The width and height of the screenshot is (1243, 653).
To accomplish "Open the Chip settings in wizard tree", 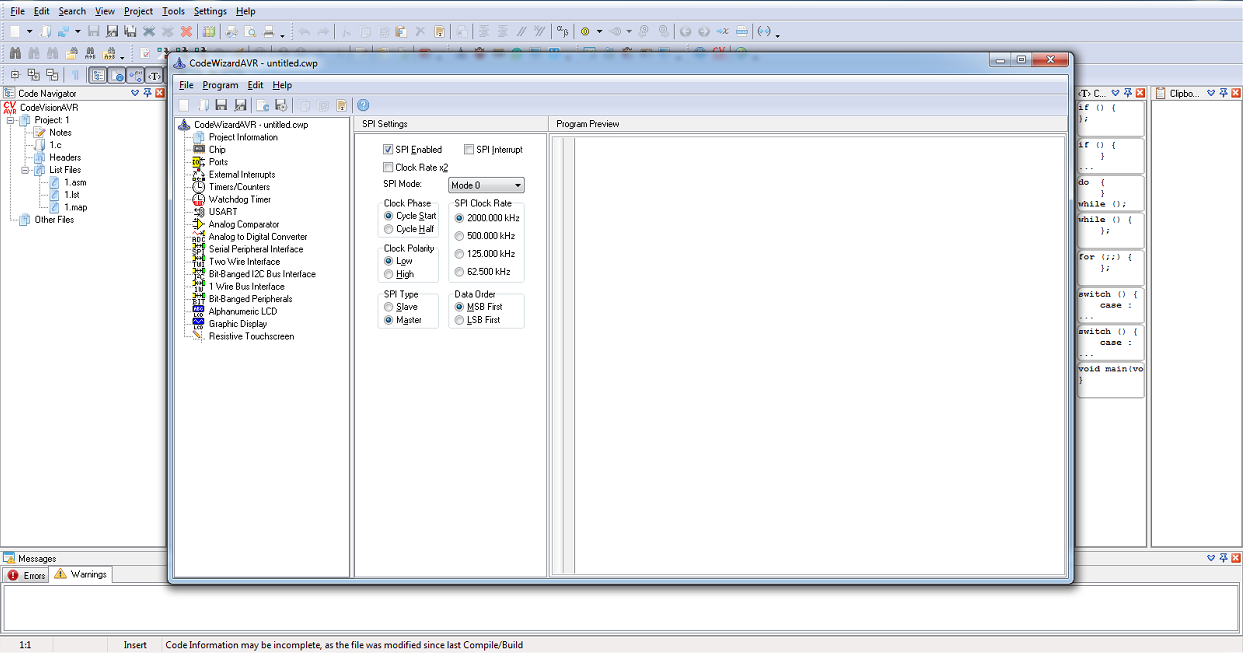I will 217,149.
